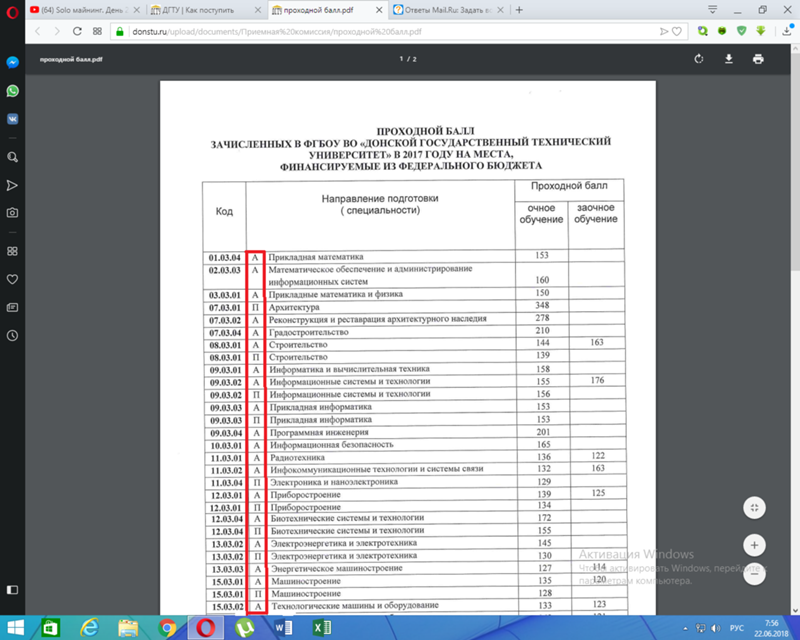Open the РУС language switcher
This screenshot has height=640, width=800.
point(737,628)
